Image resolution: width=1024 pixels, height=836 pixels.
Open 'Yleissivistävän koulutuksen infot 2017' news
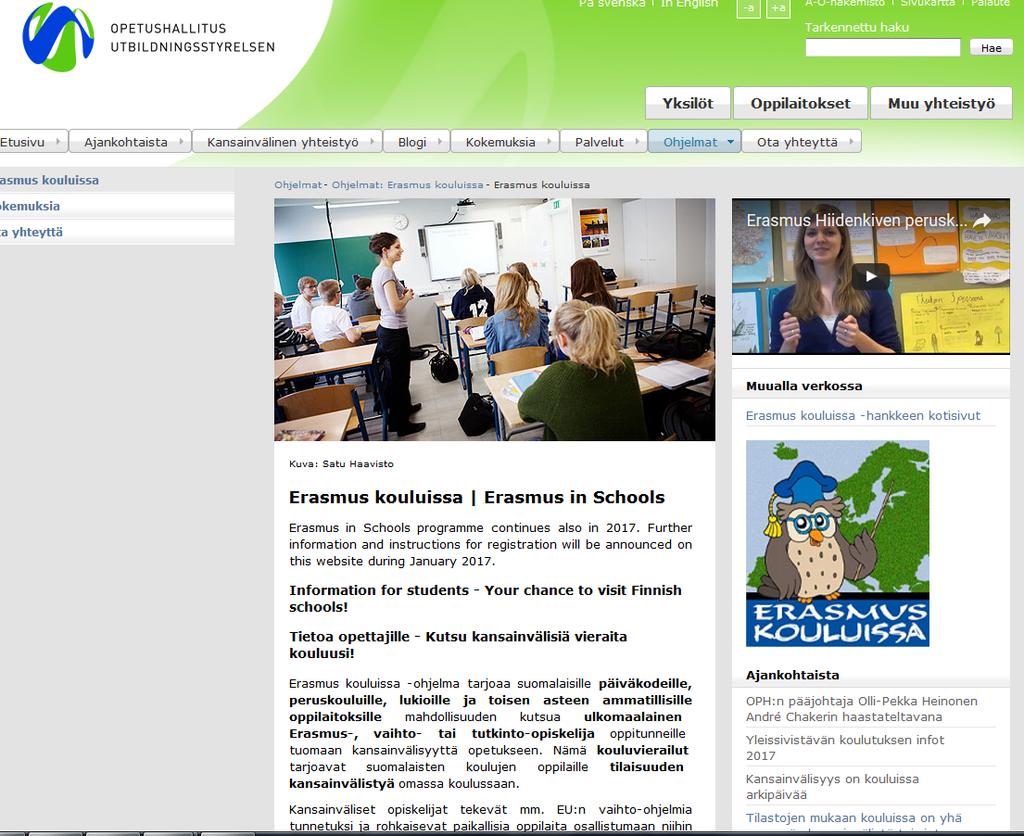pyautogui.click(x=844, y=748)
